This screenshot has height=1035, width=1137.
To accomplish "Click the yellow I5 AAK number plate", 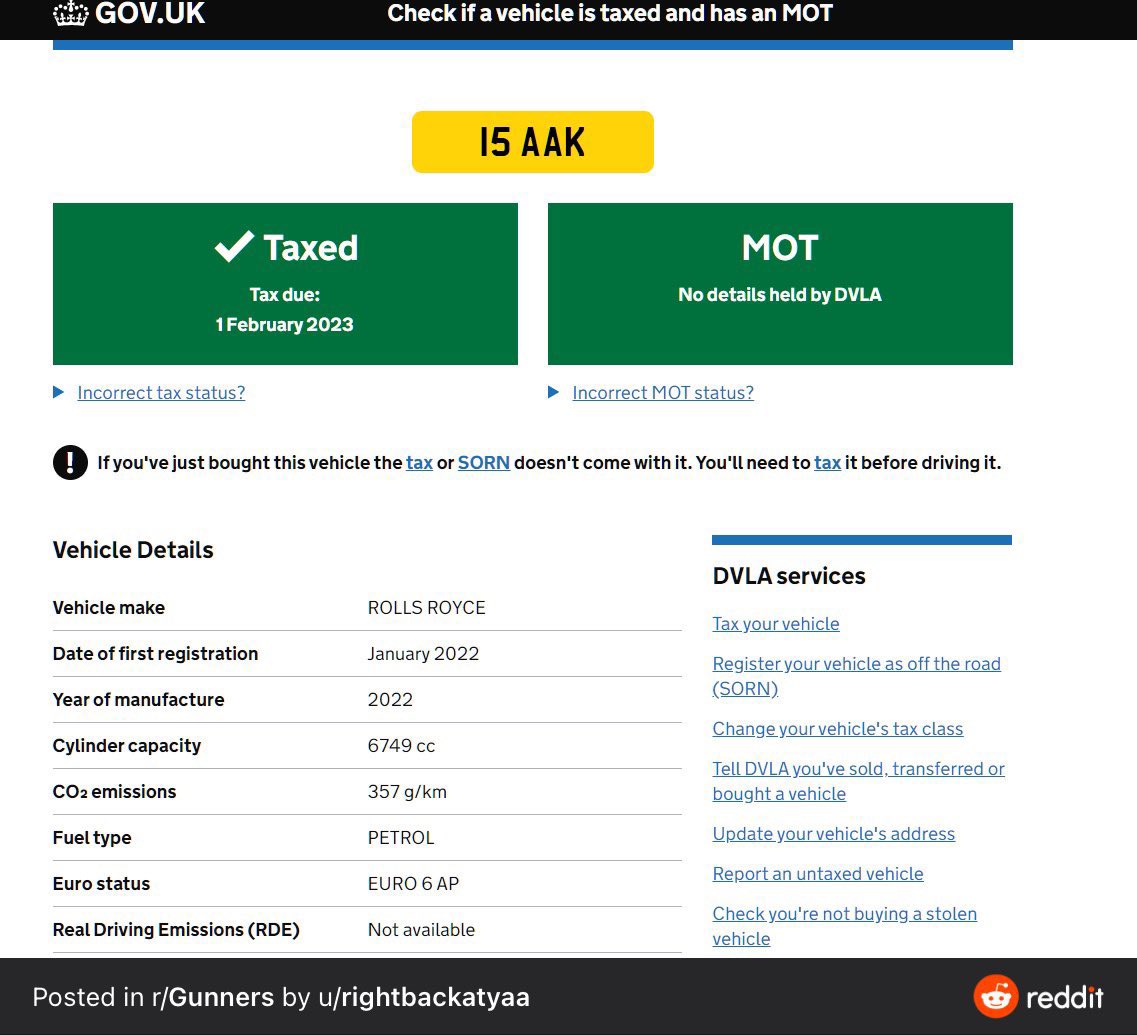I will click(x=533, y=142).
